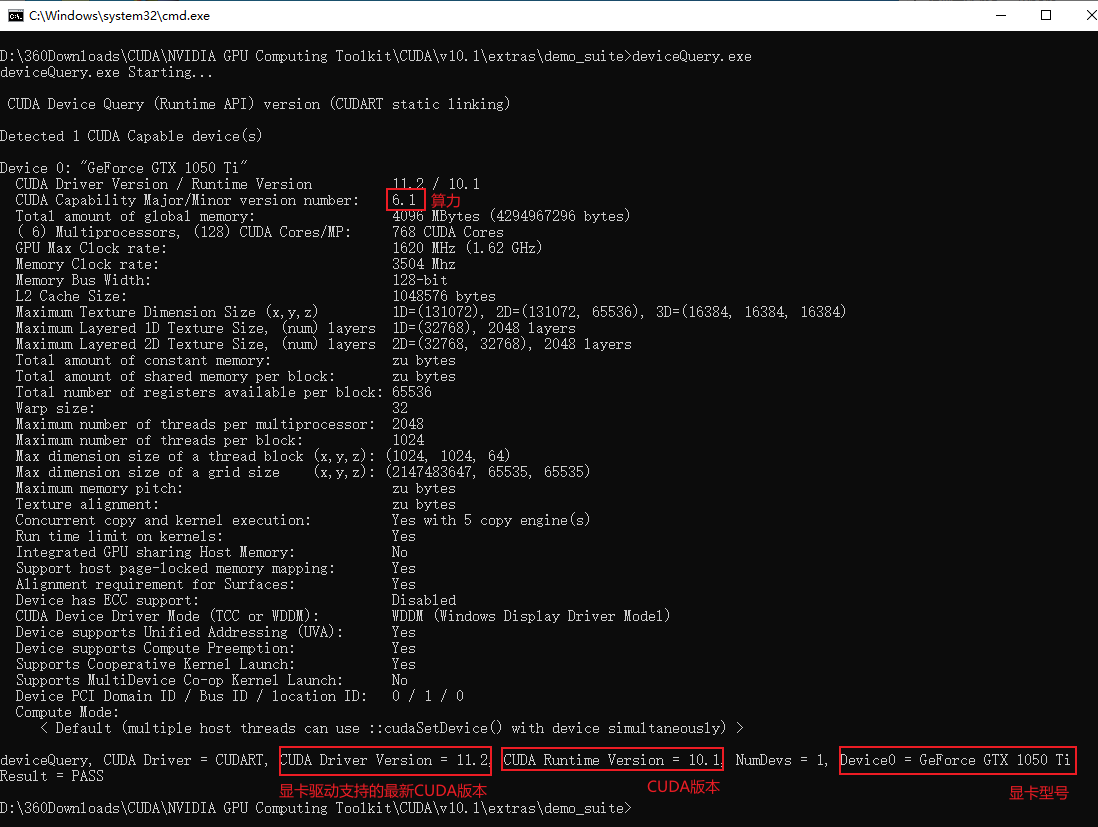The width and height of the screenshot is (1098, 827).
Task: Maximize the cmd.exe window
Action: tap(1045, 15)
